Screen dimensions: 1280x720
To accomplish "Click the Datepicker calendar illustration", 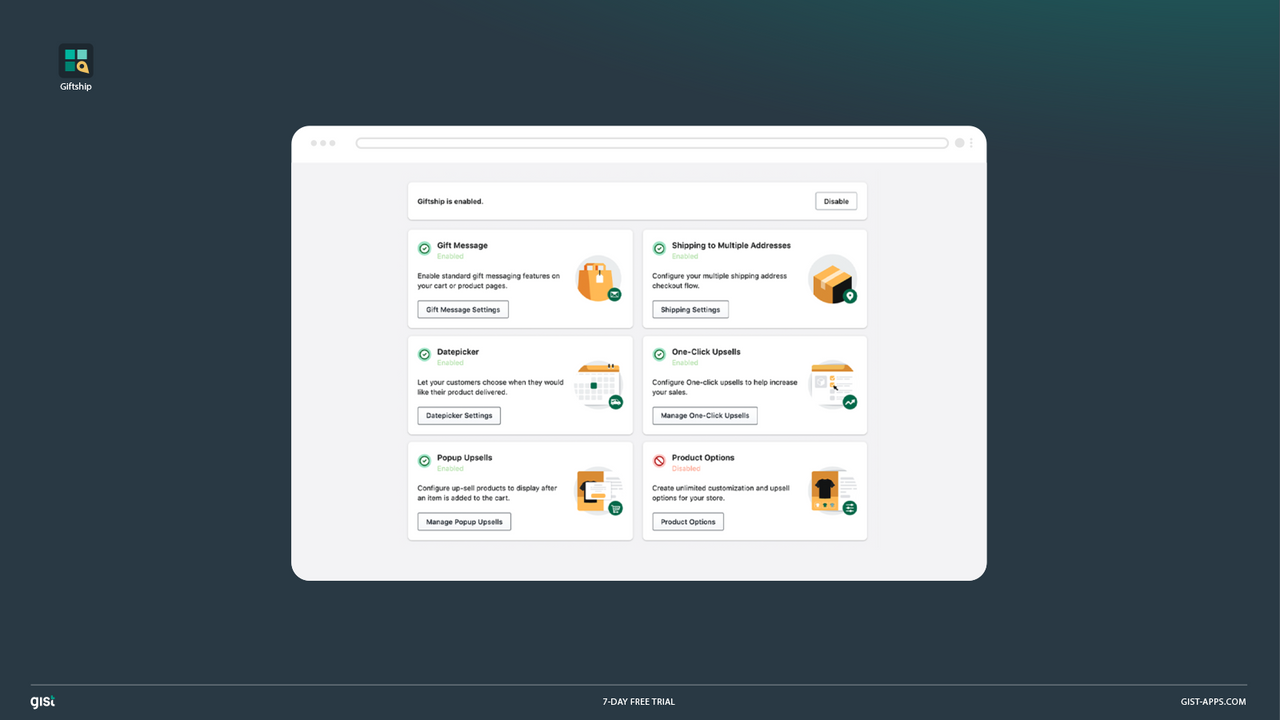I will [599, 385].
